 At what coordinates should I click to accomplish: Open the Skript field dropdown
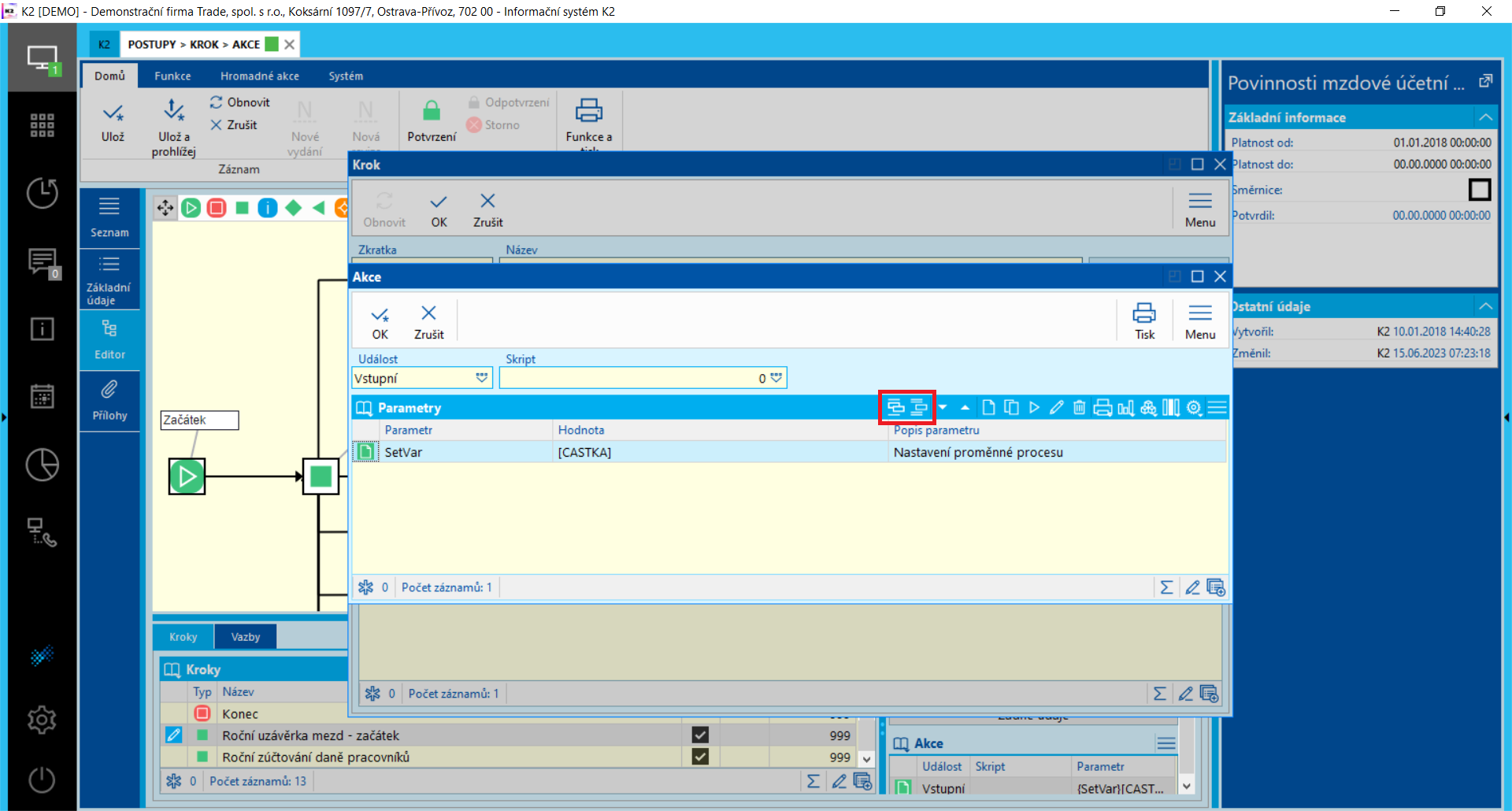point(776,378)
